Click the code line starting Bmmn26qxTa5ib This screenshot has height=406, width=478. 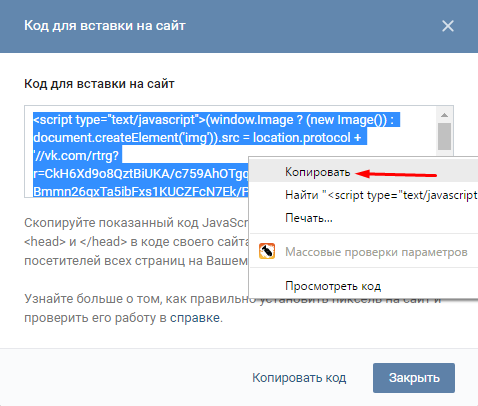pyautogui.click(x=141, y=191)
